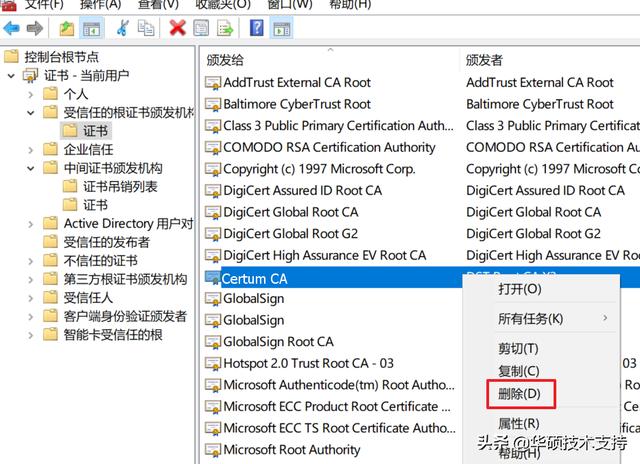Click the COMODO RSA Certification Authority certificate icon

point(213,148)
